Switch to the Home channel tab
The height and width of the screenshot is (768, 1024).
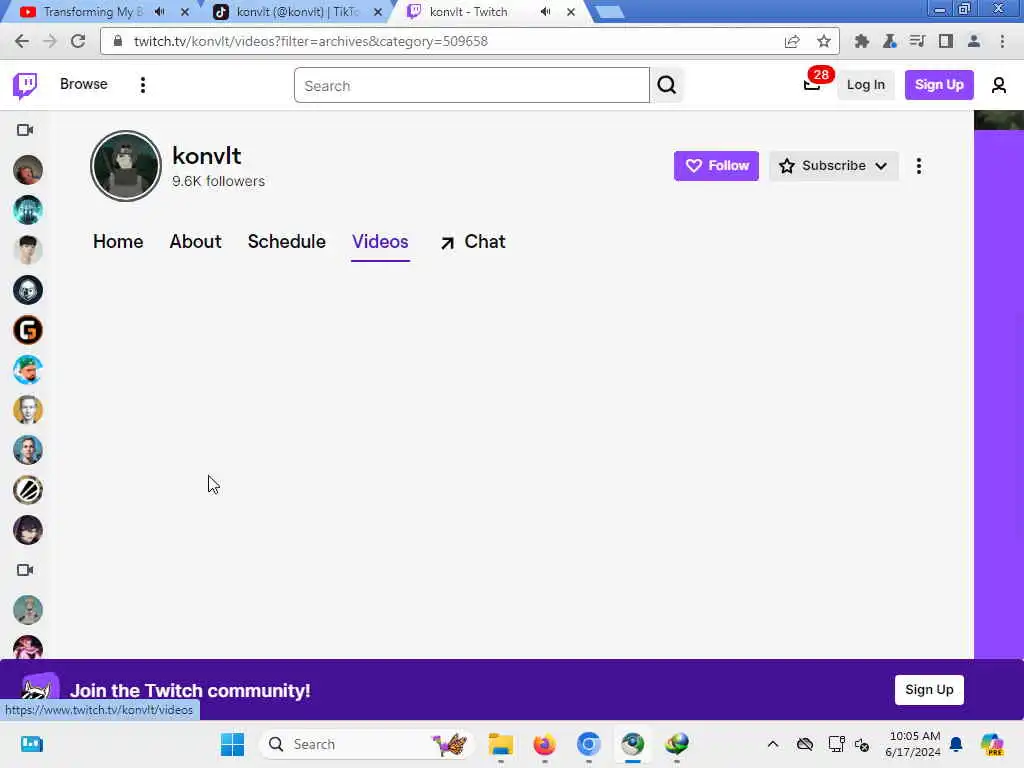(118, 242)
